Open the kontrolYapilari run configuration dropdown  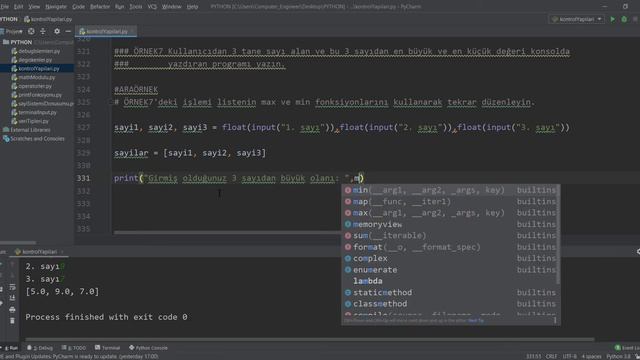pyautogui.click(x=576, y=19)
